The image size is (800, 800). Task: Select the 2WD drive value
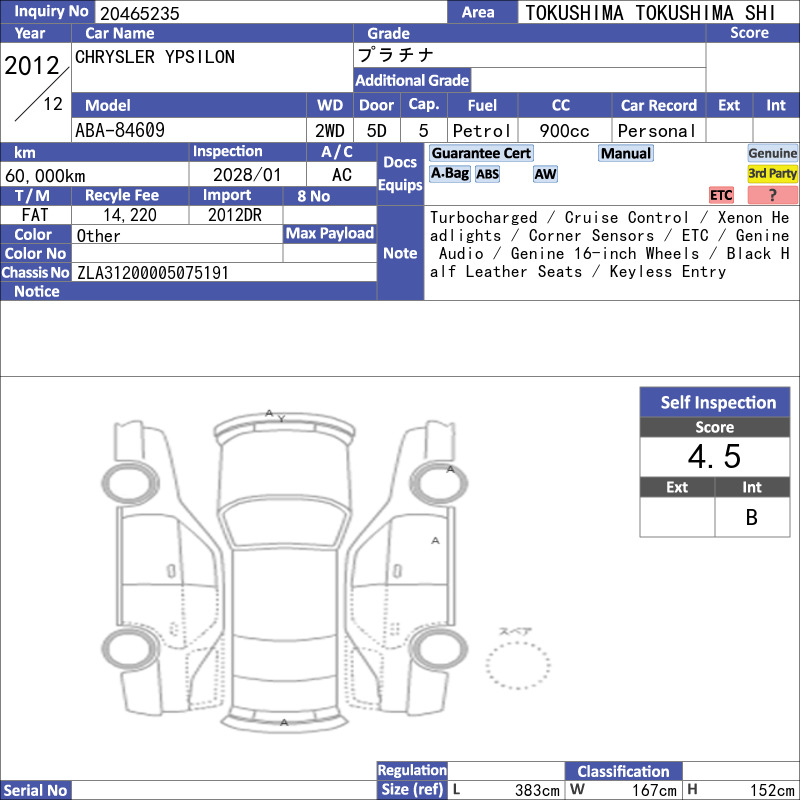click(330, 131)
